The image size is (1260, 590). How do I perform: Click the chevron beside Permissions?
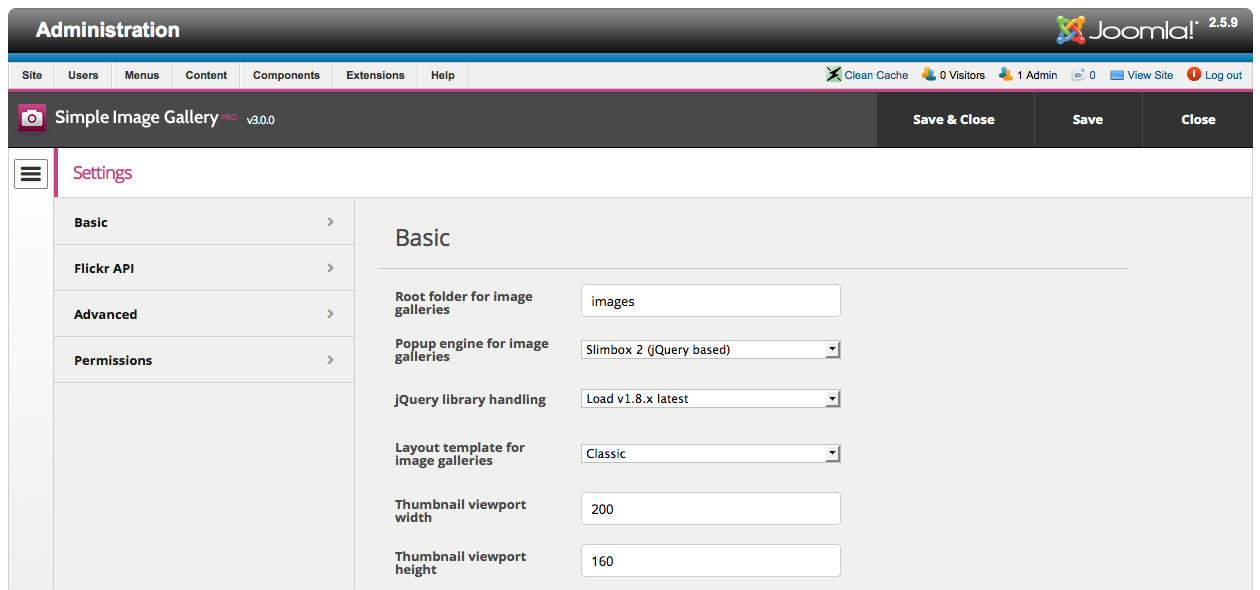[331, 360]
